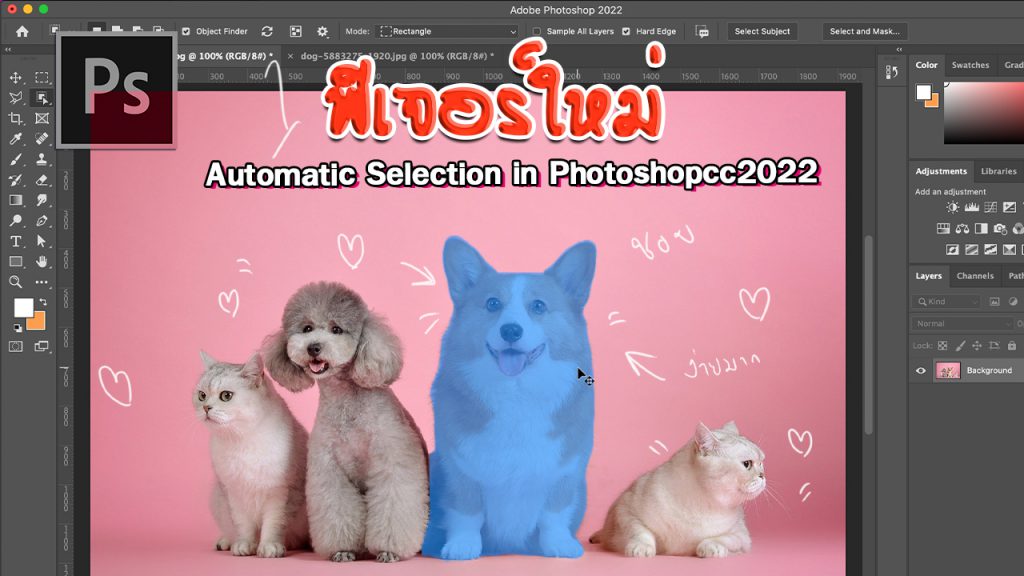Screen dimensions: 1024x576
Task: Click the orange background color swatch in toolbar
Action: (36, 320)
